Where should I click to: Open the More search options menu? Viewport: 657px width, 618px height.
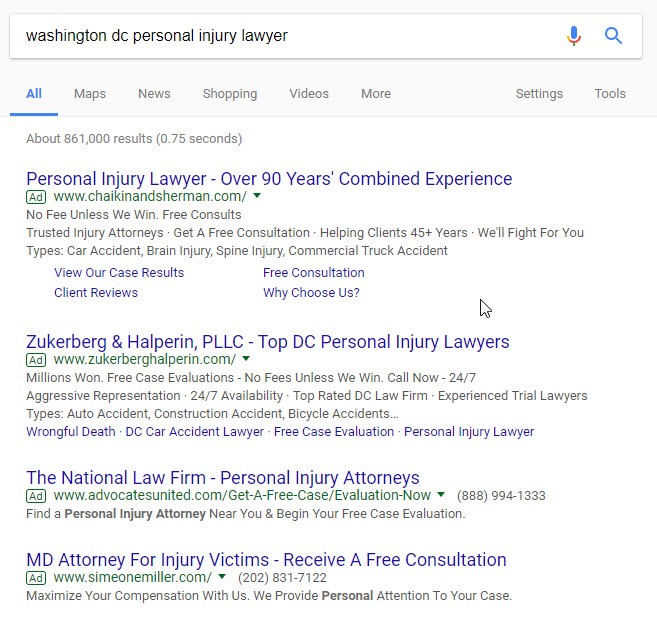(x=376, y=93)
